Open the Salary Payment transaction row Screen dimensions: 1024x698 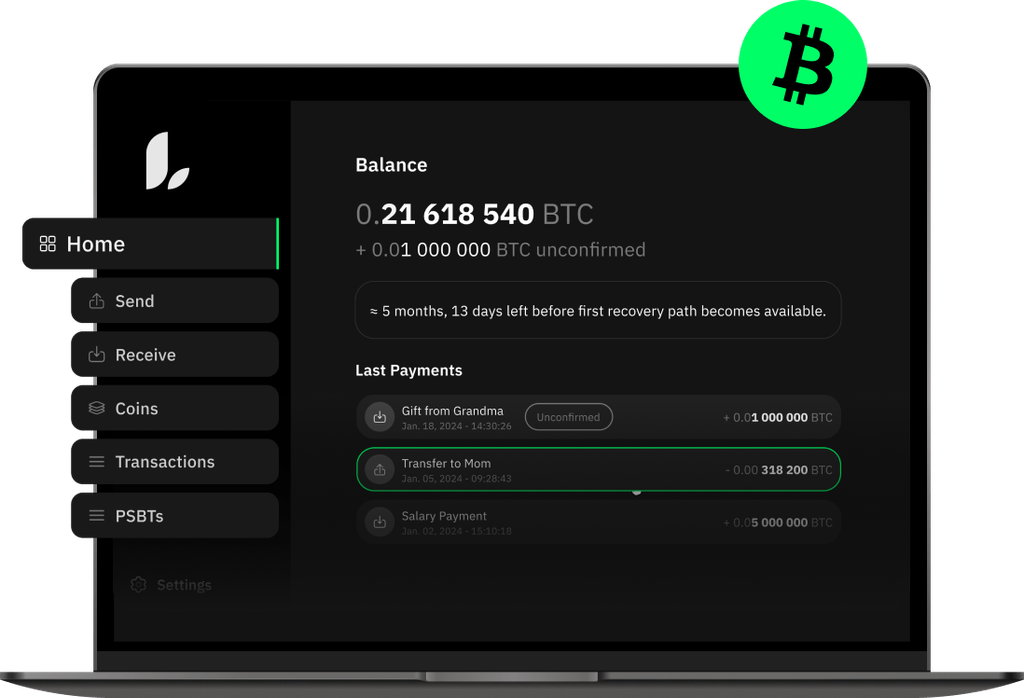point(598,522)
